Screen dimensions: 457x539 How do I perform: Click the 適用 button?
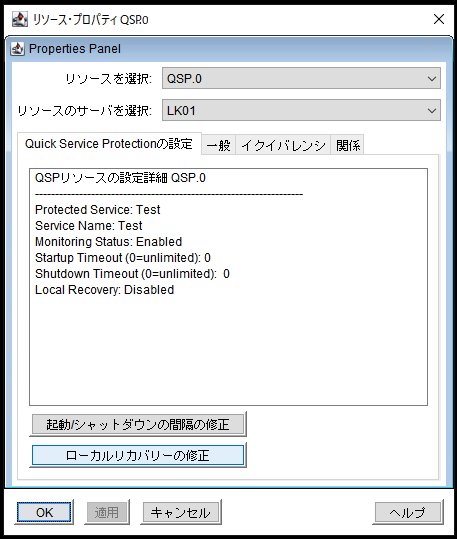(x=107, y=513)
